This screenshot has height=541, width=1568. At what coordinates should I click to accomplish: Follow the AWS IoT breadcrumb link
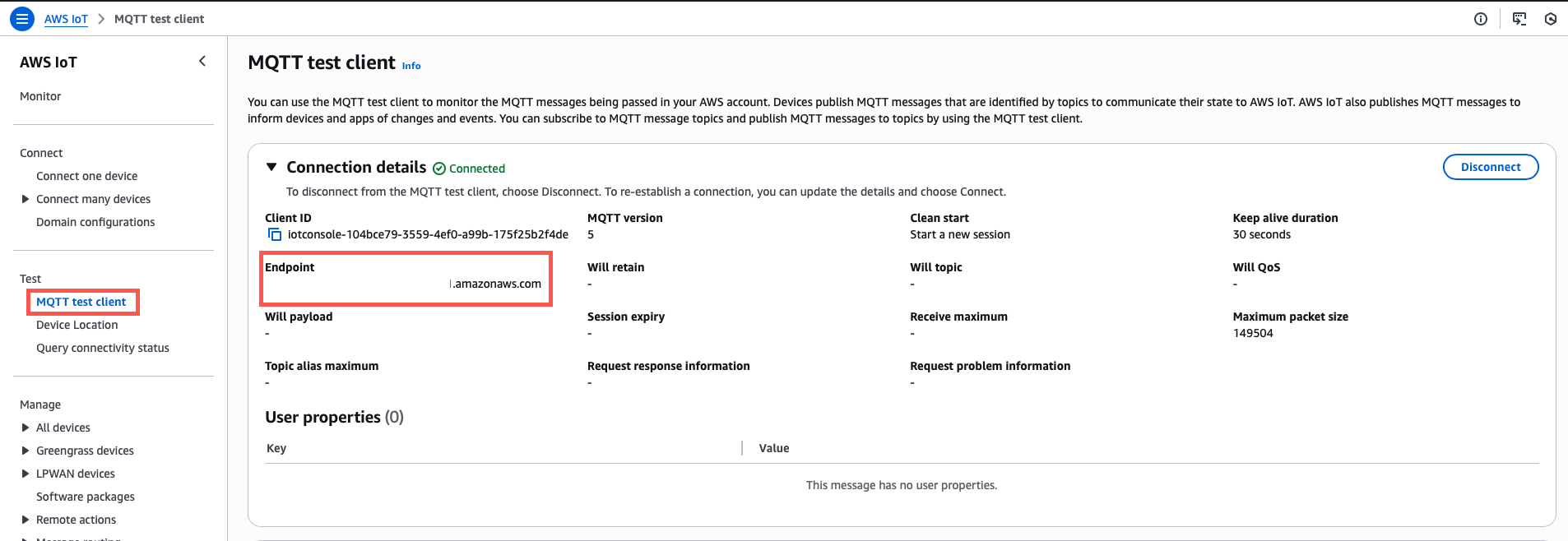click(66, 19)
